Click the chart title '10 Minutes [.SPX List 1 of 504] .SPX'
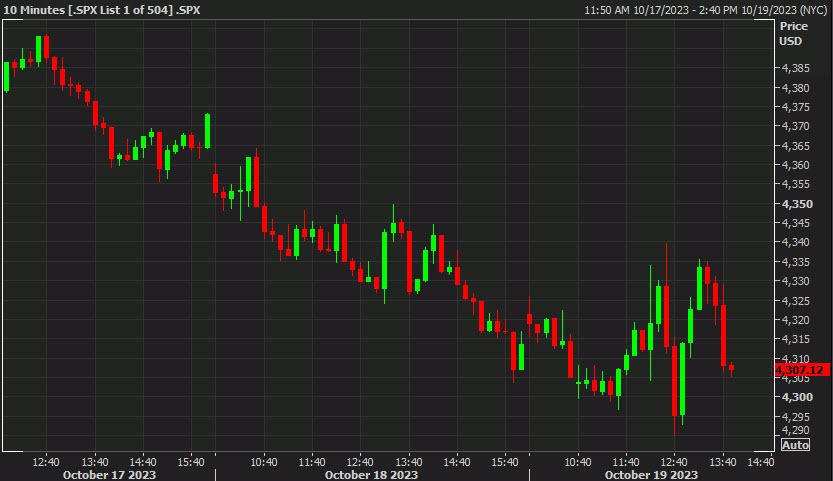The image size is (833, 481). click(102, 10)
